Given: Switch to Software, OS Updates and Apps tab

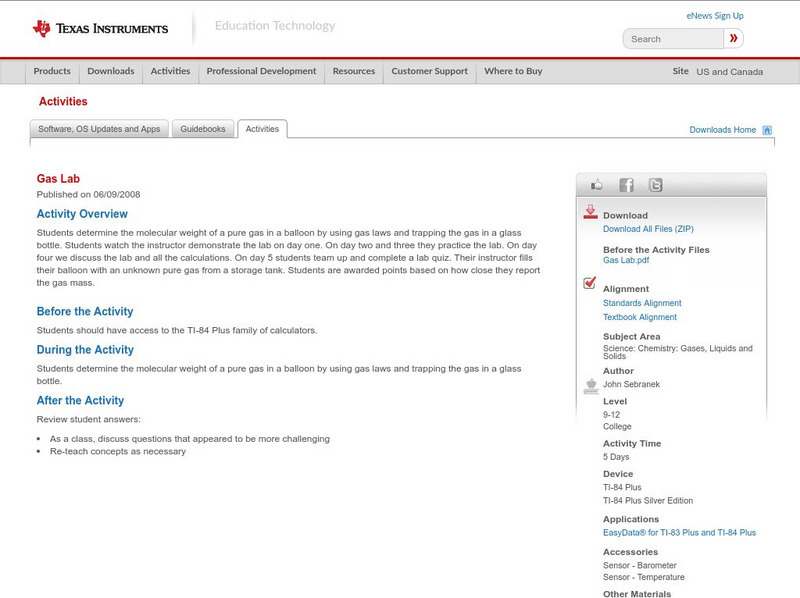Looking at the screenshot, I should pos(99,129).
